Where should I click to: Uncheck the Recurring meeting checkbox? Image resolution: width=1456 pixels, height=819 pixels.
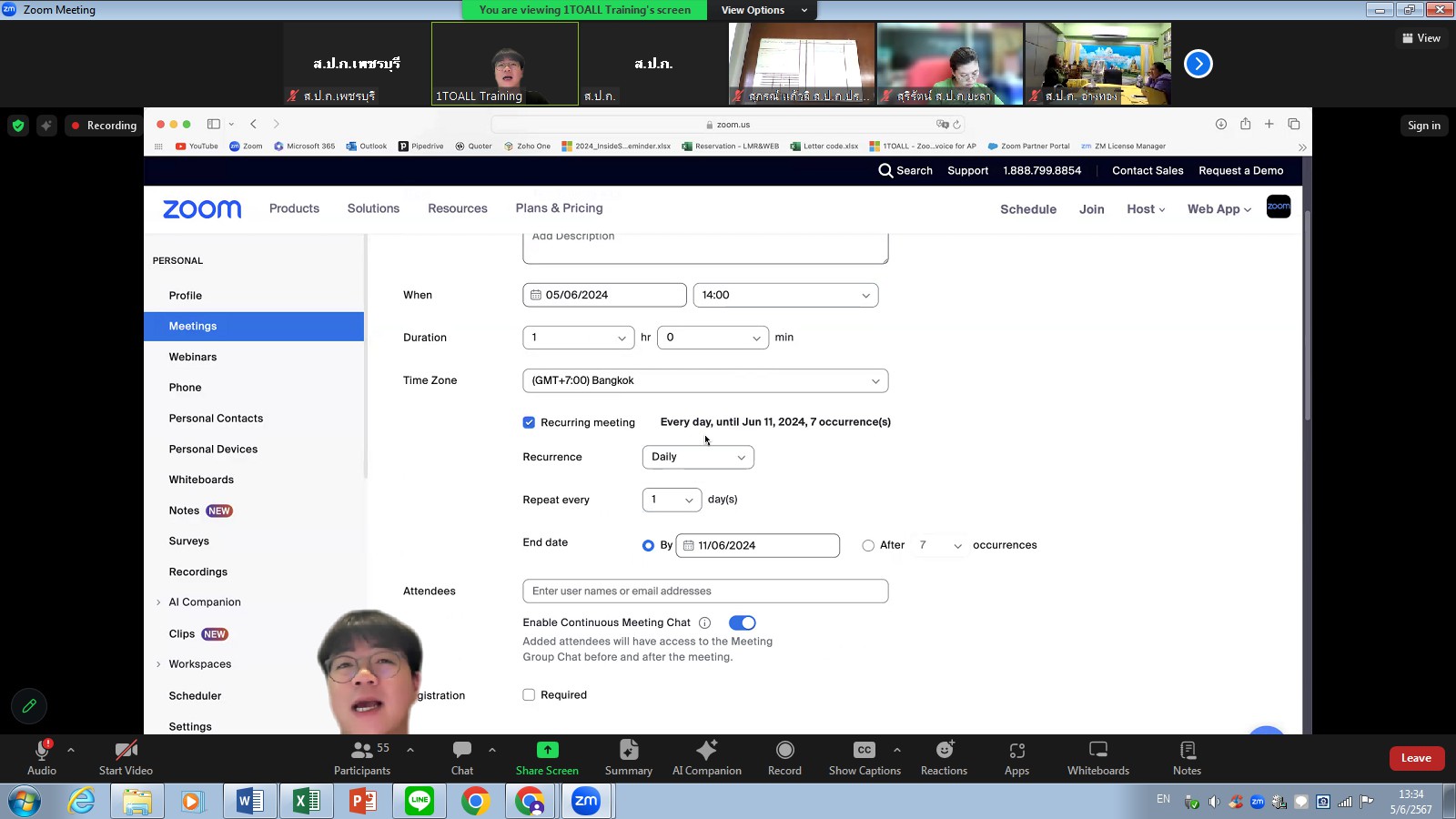529,422
